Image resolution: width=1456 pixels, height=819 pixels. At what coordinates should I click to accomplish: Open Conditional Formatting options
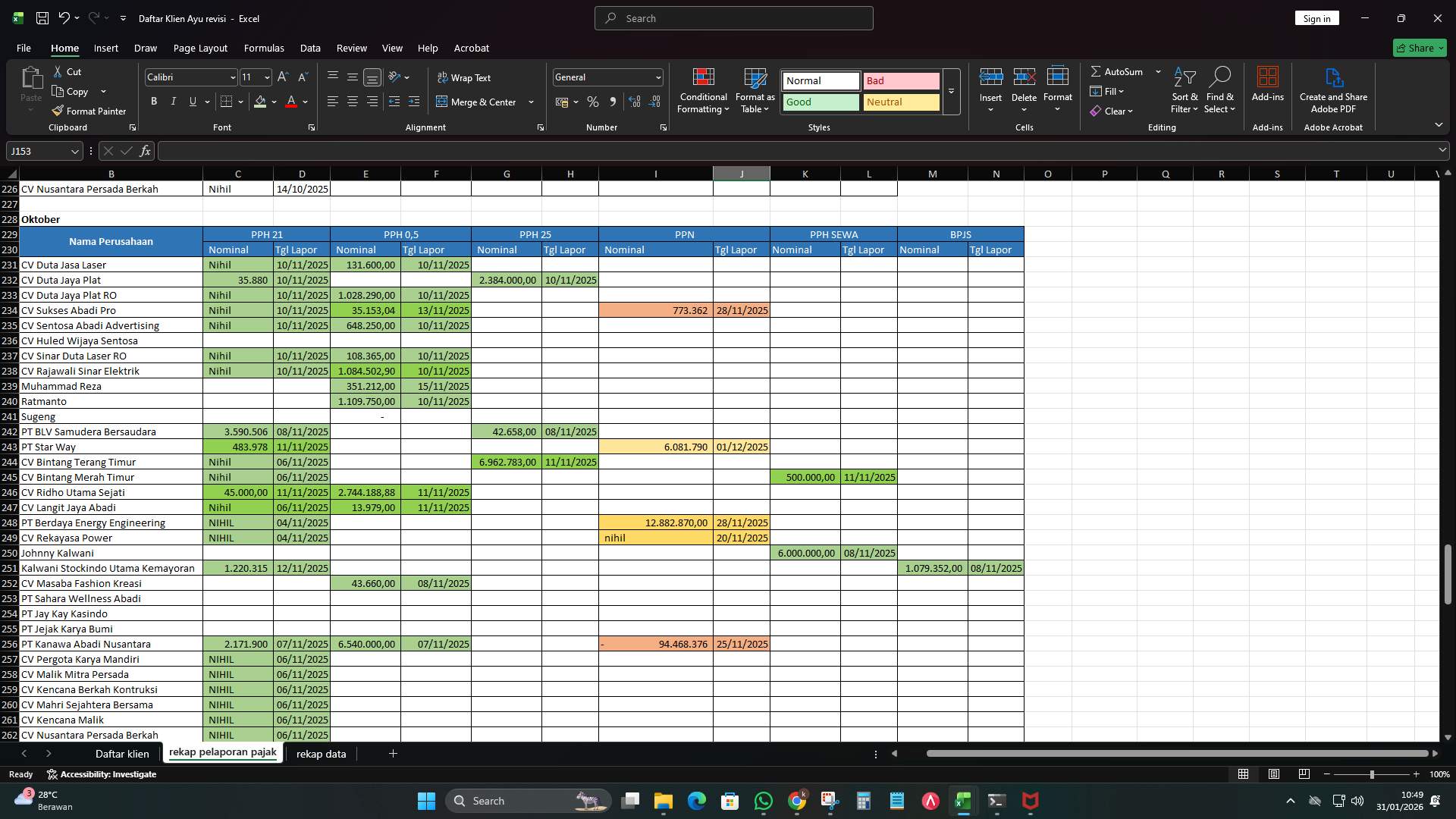[703, 91]
